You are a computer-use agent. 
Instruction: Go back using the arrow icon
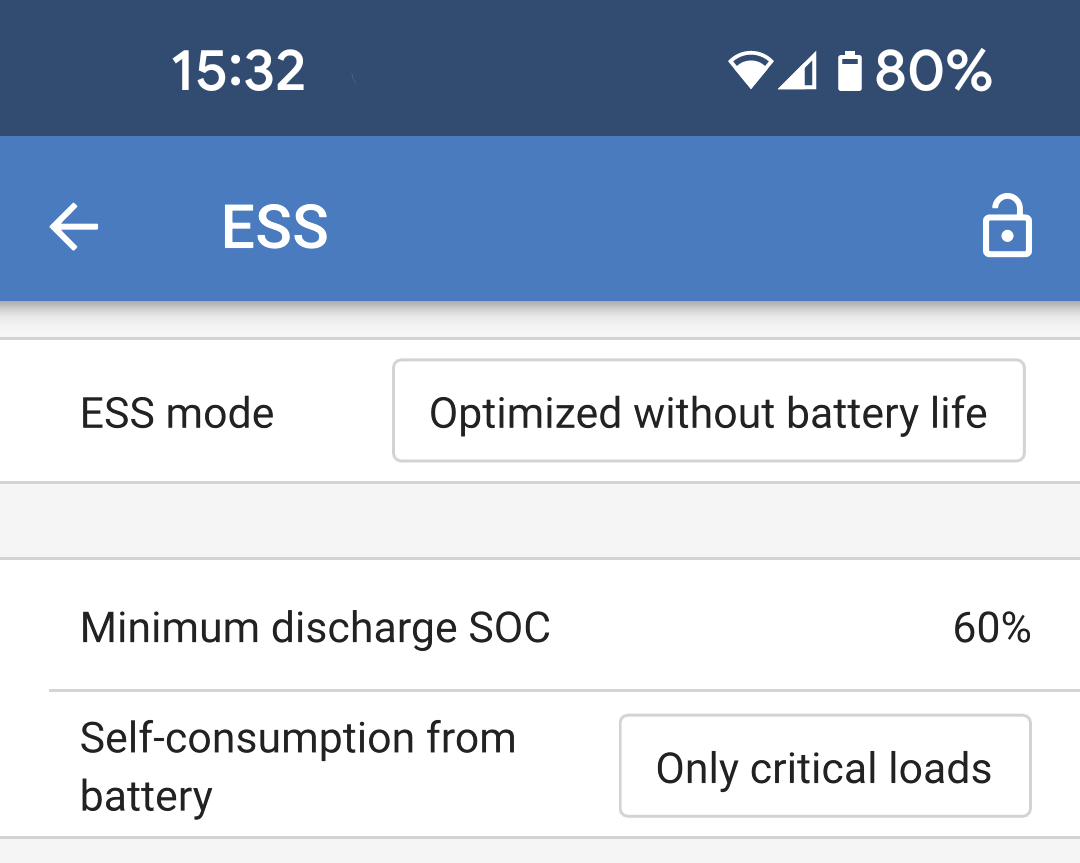(74, 228)
